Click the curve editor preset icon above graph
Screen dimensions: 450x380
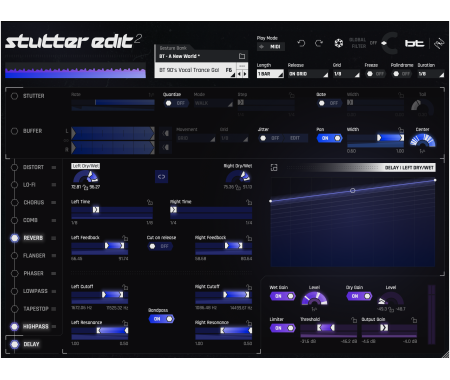click(274, 167)
